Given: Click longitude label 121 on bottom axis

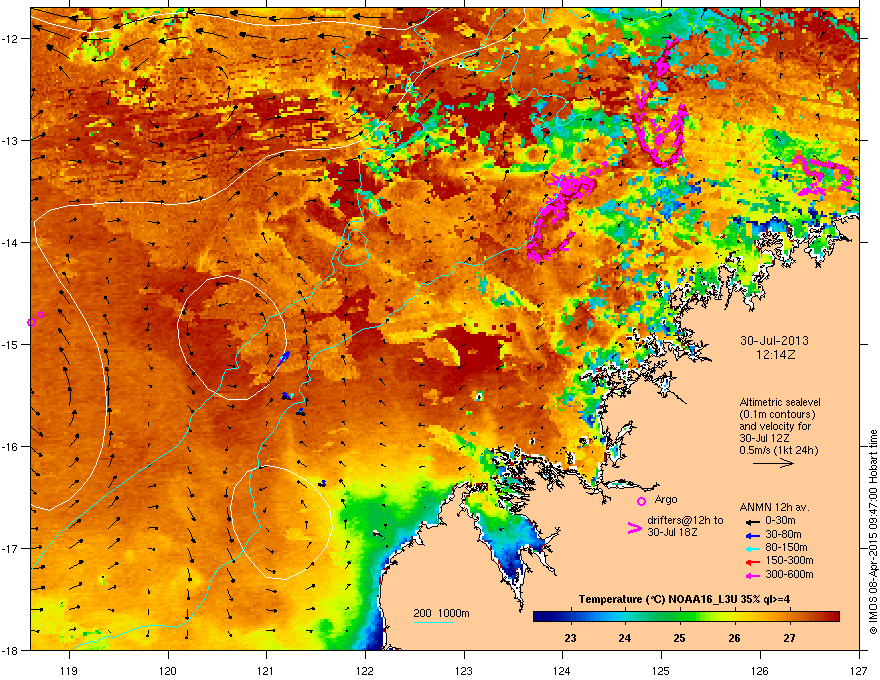Looking at the screenshot, I should coord(266,670).
